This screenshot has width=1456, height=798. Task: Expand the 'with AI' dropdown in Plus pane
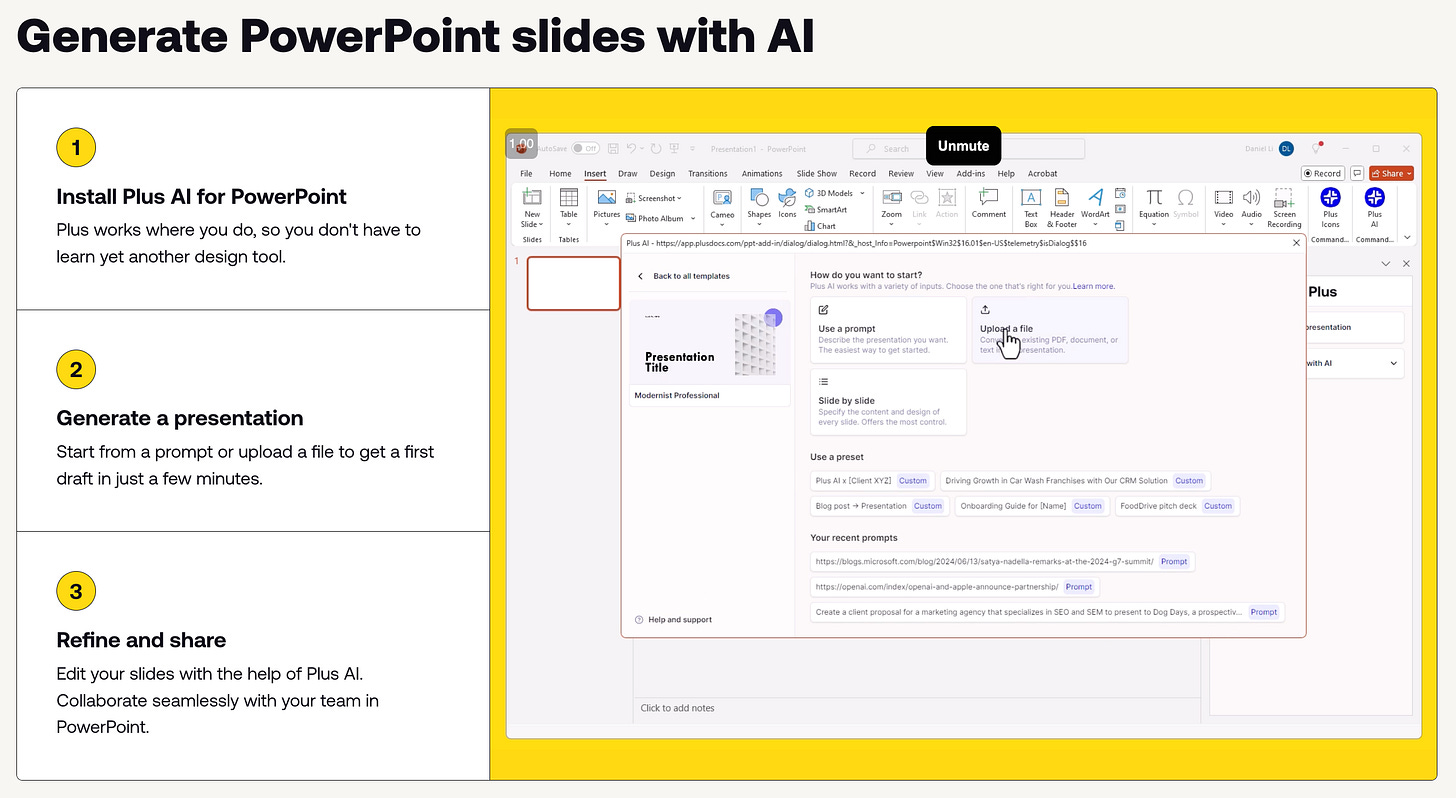pyautogui.click(x=1393, y=363)
